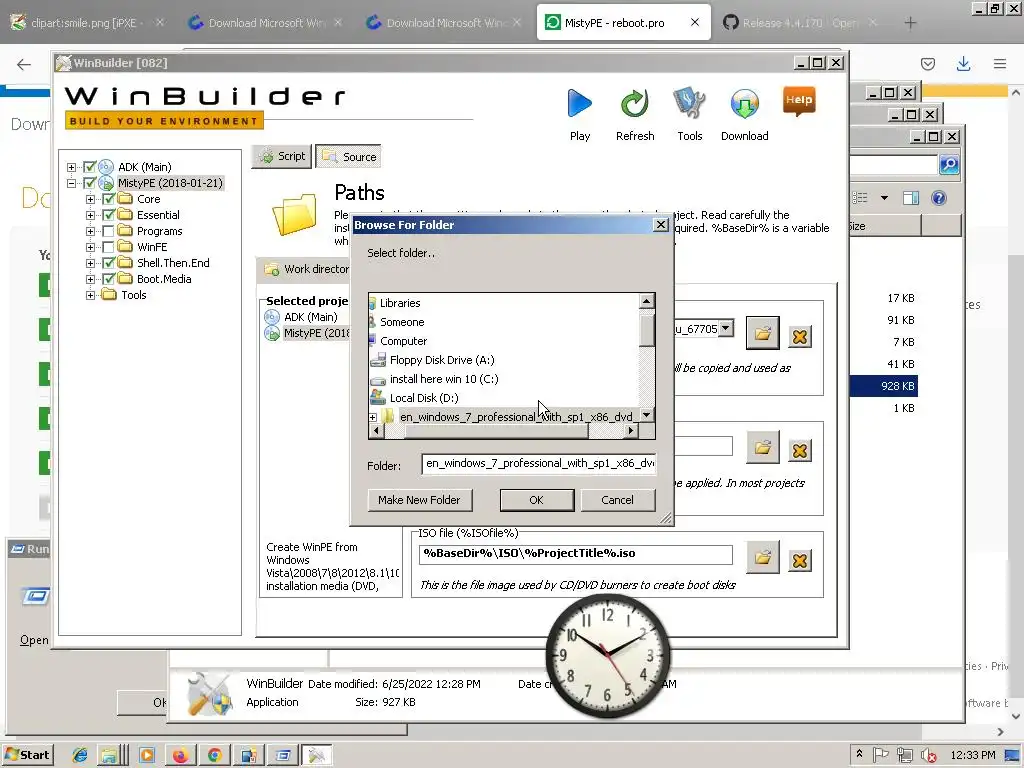Select Libraries in the folder list

click(400, 303)
